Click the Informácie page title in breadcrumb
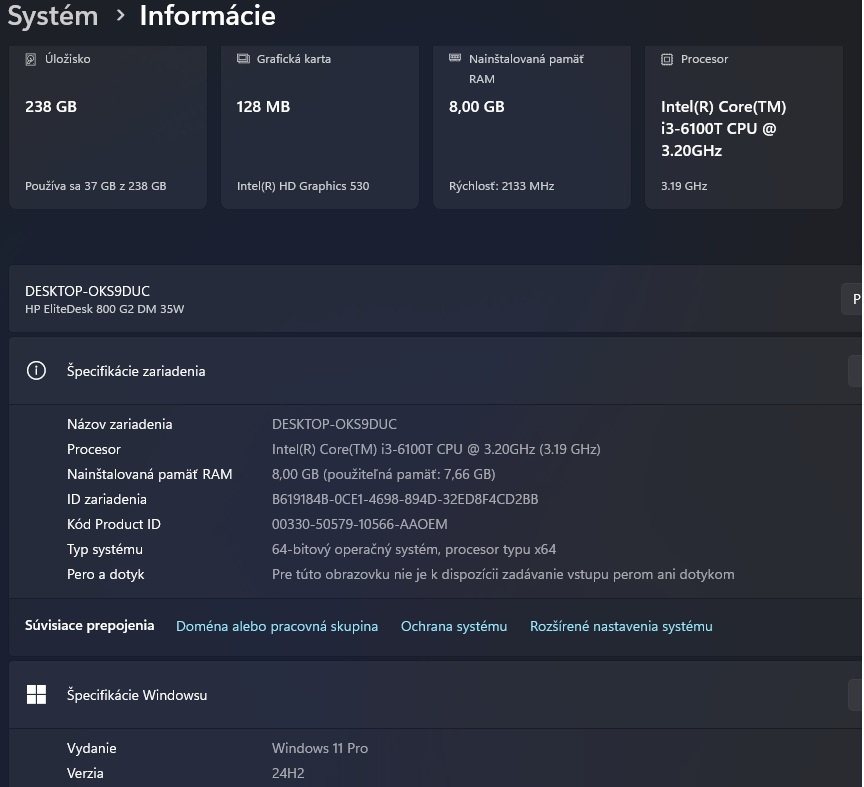The width and height of the screenshot is (864, 787). pos(207,16)
